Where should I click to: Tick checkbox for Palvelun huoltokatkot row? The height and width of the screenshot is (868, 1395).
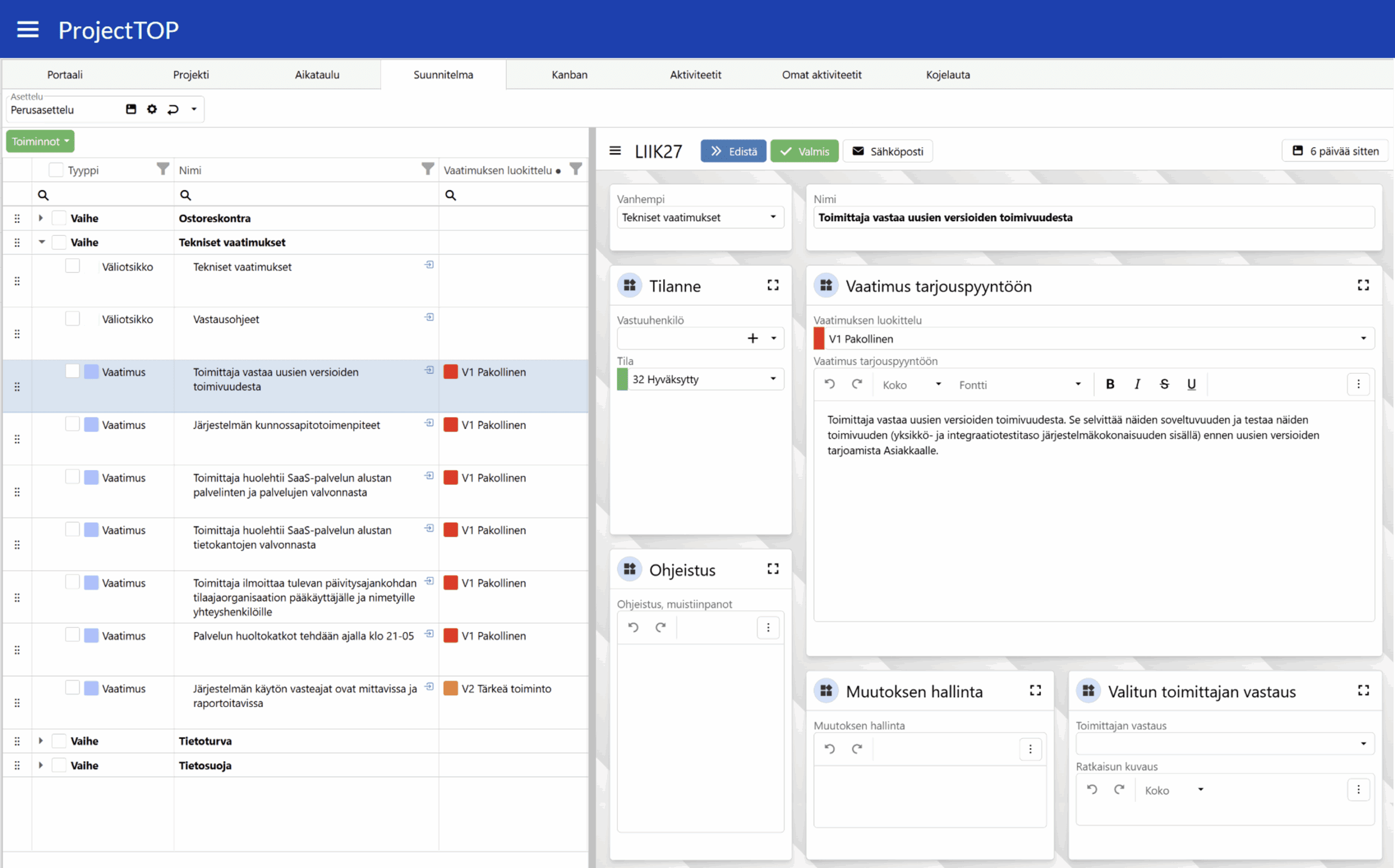click(x=72, y=634)
